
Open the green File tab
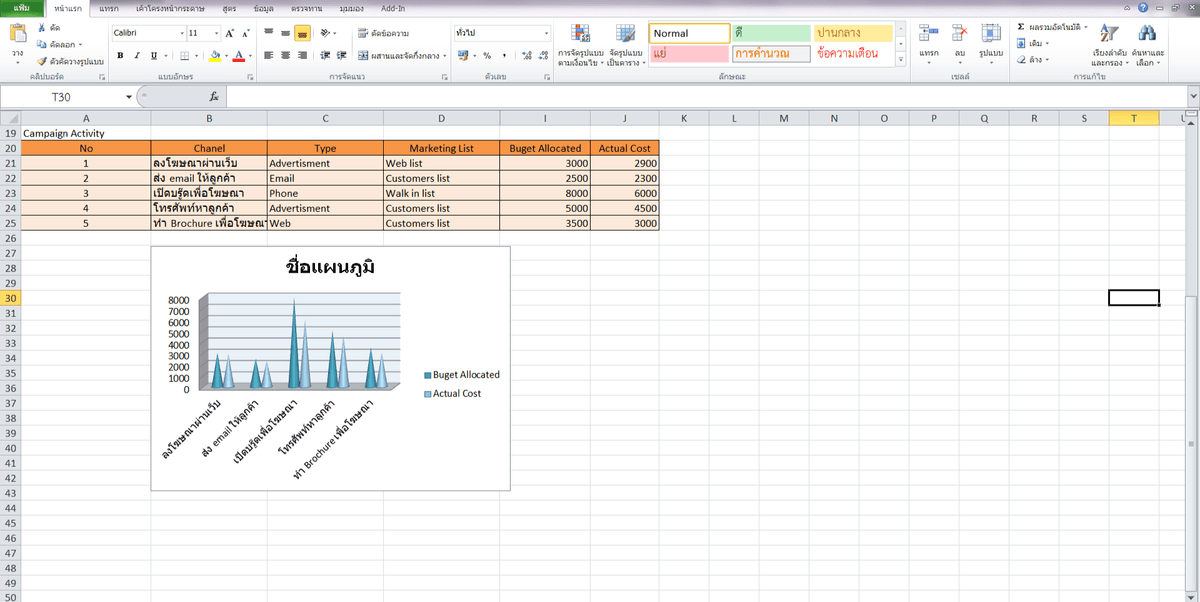click(22, 8)
